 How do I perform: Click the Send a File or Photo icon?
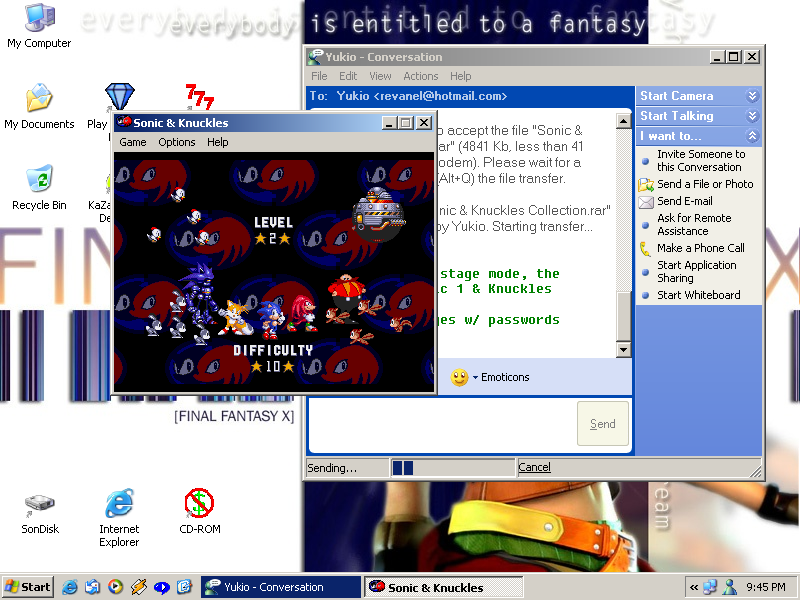point(646,184)
